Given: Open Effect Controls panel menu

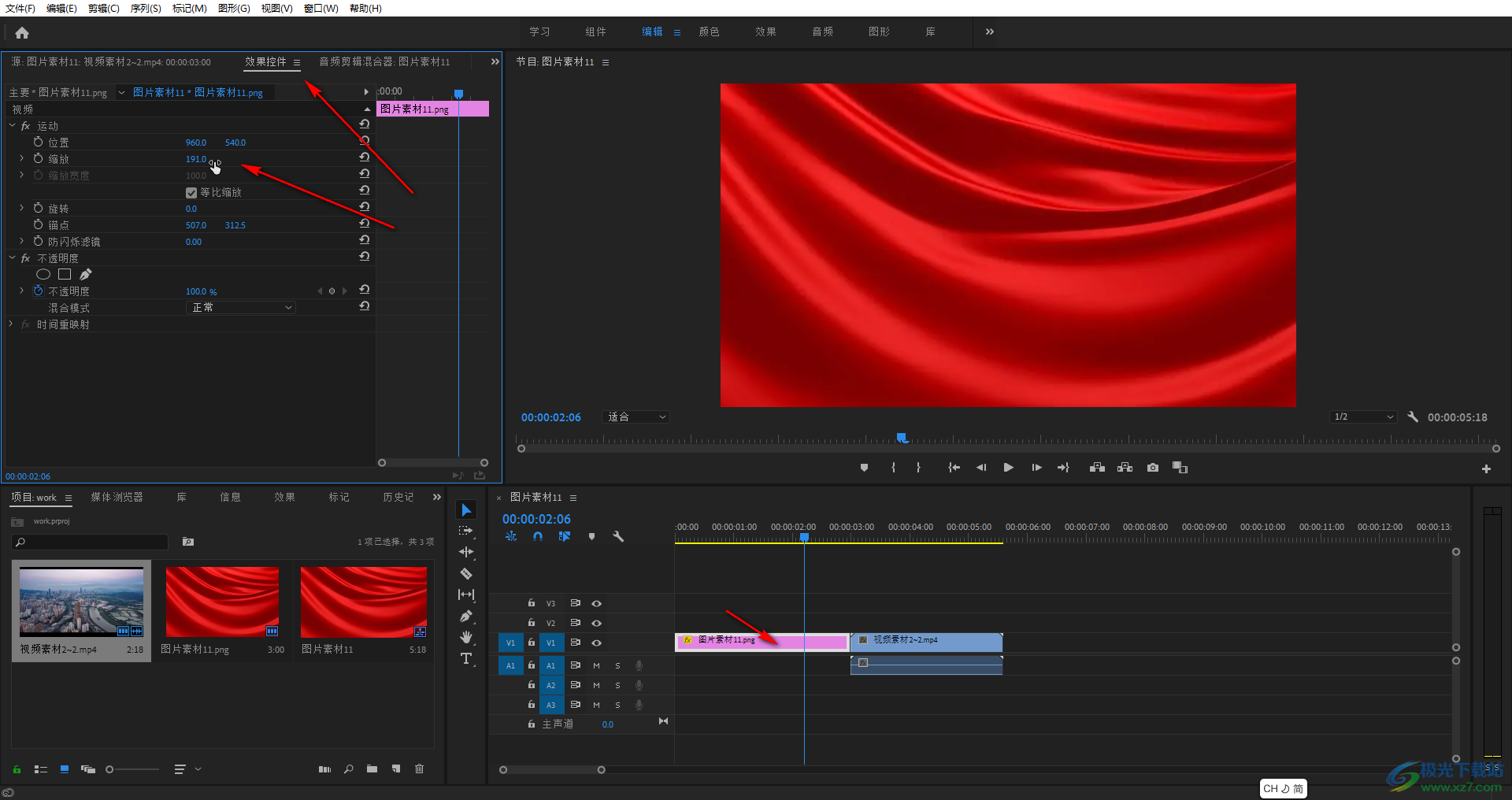Looking at the screenshot, I should [297, 62].
